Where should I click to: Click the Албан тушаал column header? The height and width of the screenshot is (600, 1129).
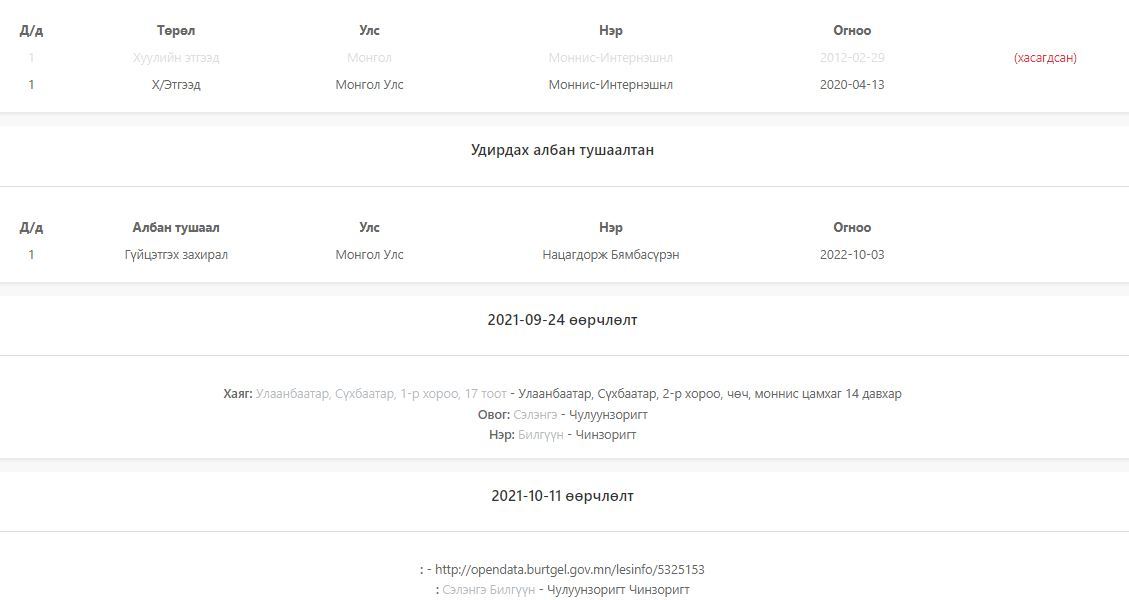point(176,227)
